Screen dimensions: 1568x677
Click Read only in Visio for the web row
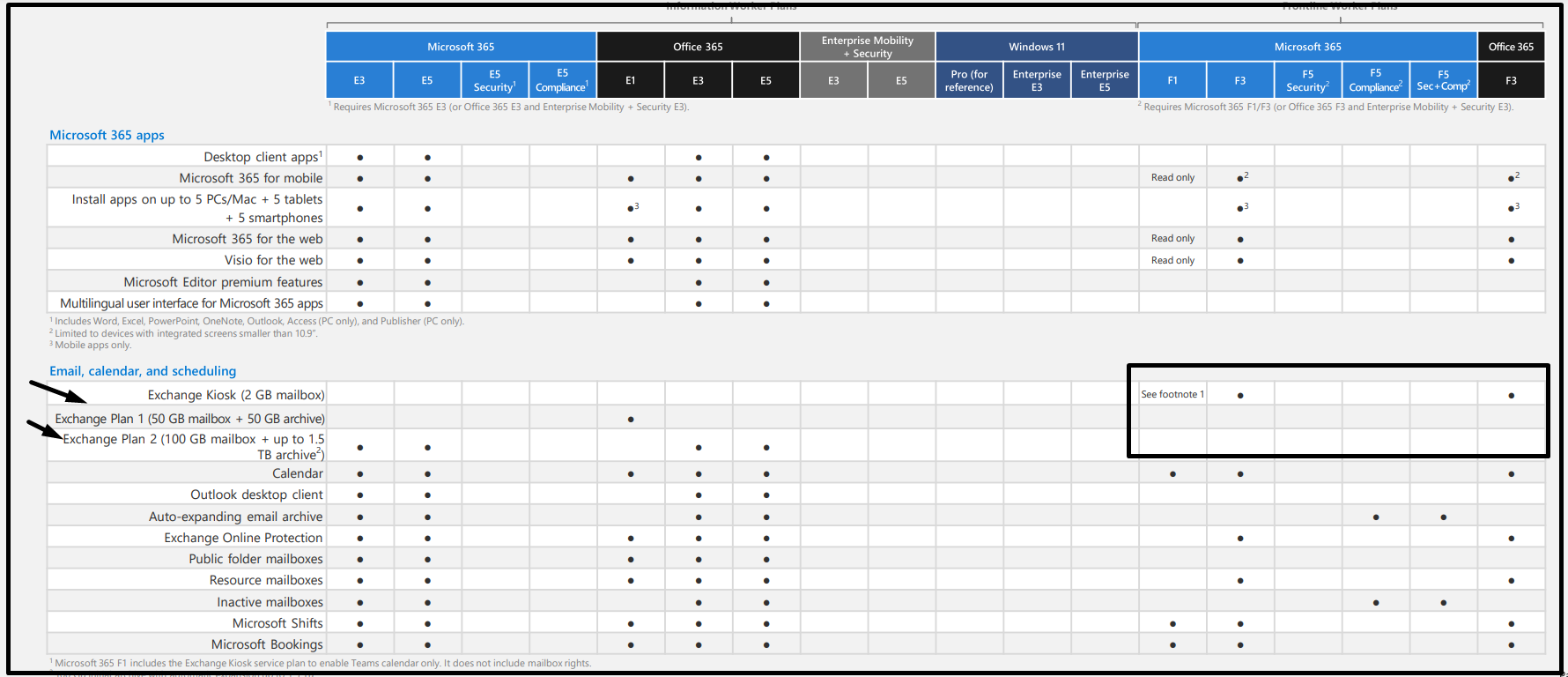pos(1172,260)
